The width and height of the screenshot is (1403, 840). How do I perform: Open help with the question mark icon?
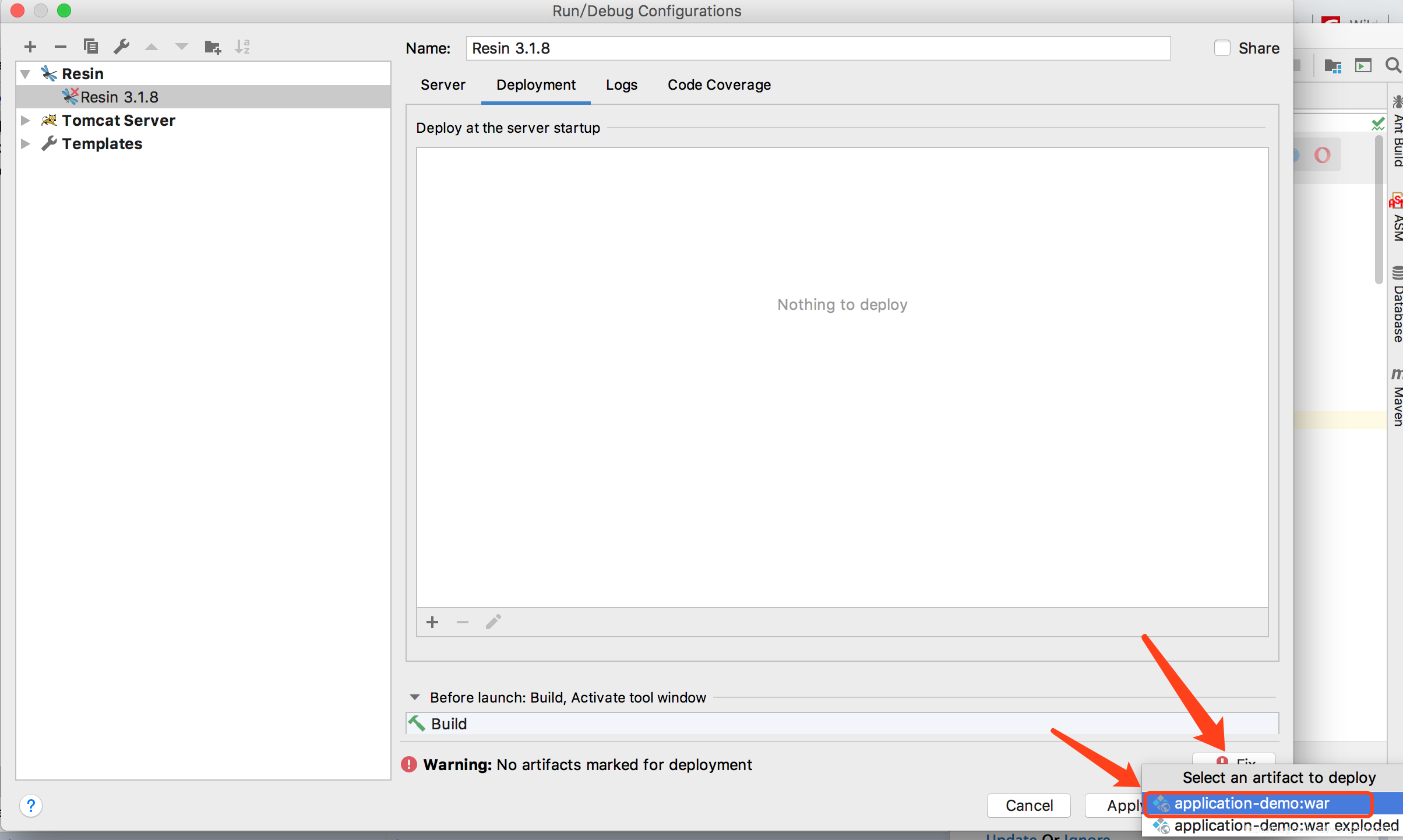31,806
